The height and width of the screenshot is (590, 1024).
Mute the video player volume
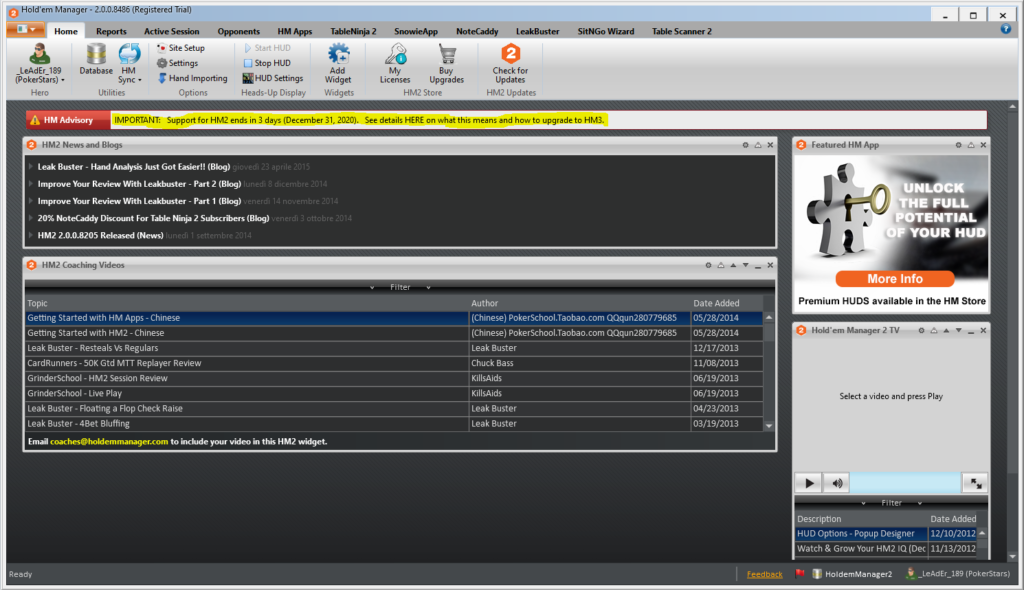click(x=837, y=483)
